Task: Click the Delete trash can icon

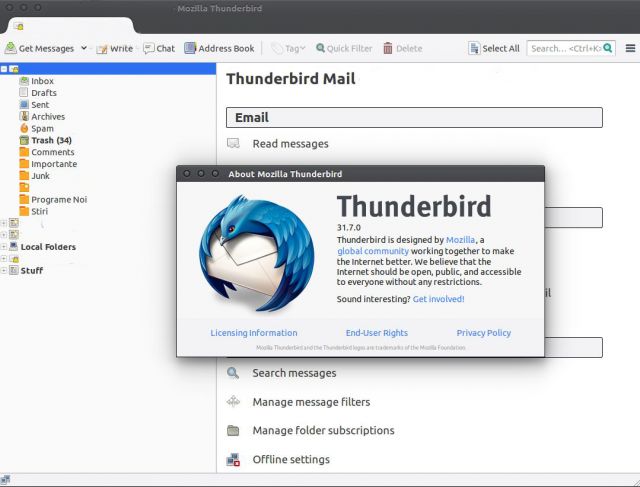Action: [388, 48]
